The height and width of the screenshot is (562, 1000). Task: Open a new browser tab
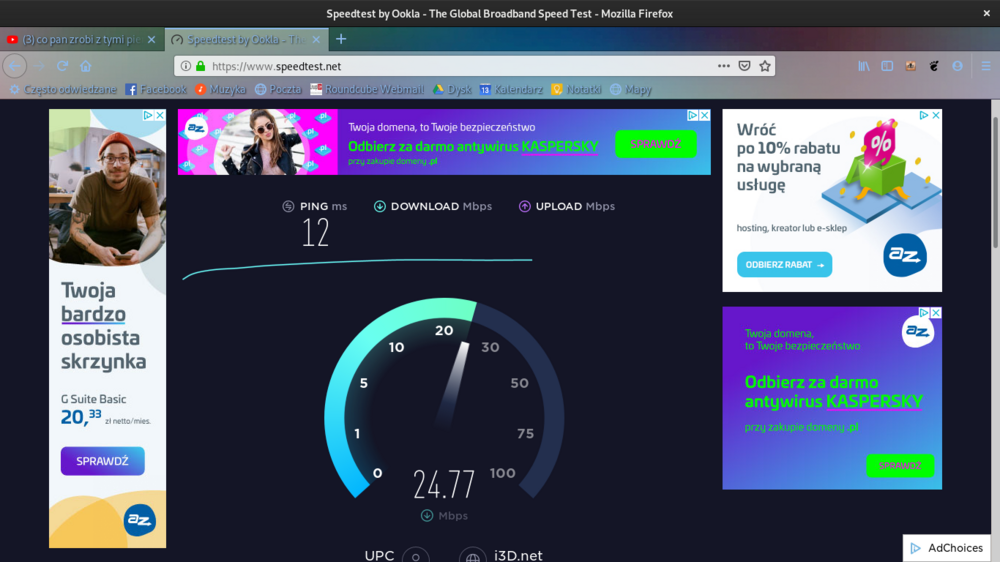point(341,39)
